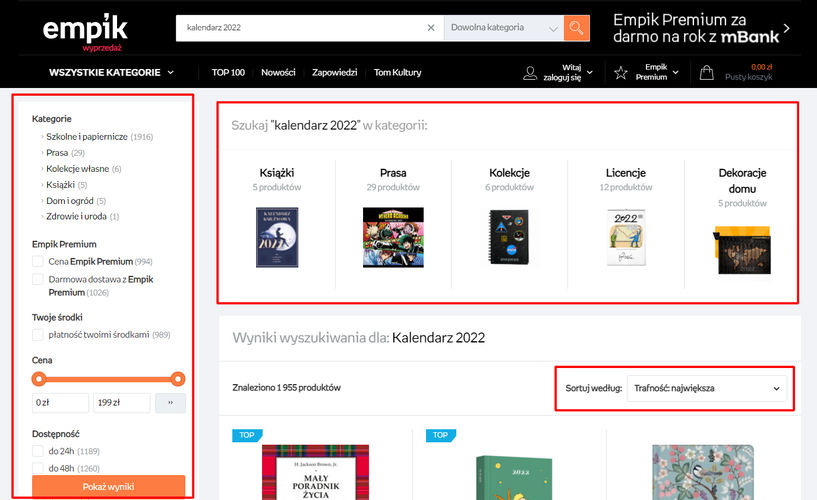817x500 pixels.
Task: Apply price range with arrow button
Action: point(170,403)
